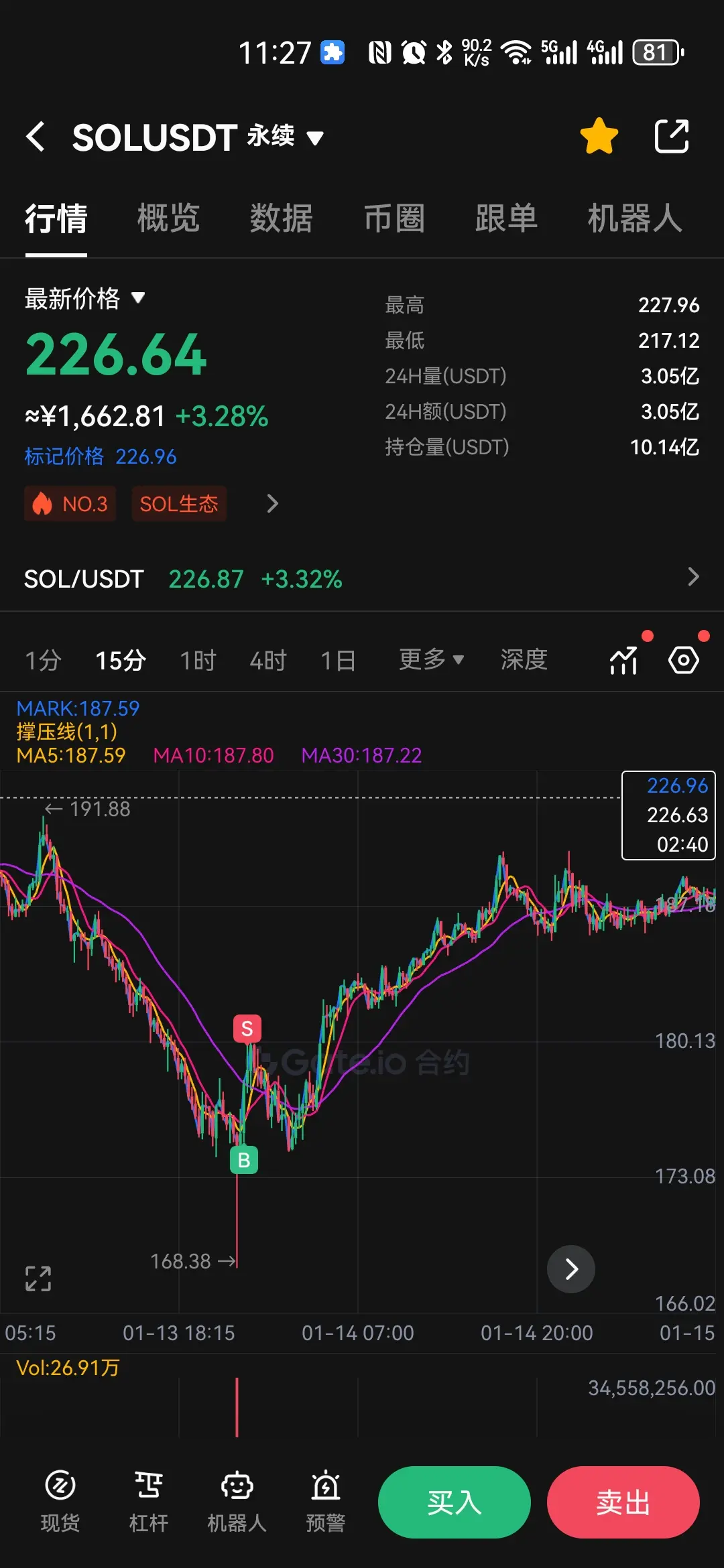This screenshot has height=1568, width=724.
Task: Tap the 最低 217.12 value
Action: (x=669, y=340)
